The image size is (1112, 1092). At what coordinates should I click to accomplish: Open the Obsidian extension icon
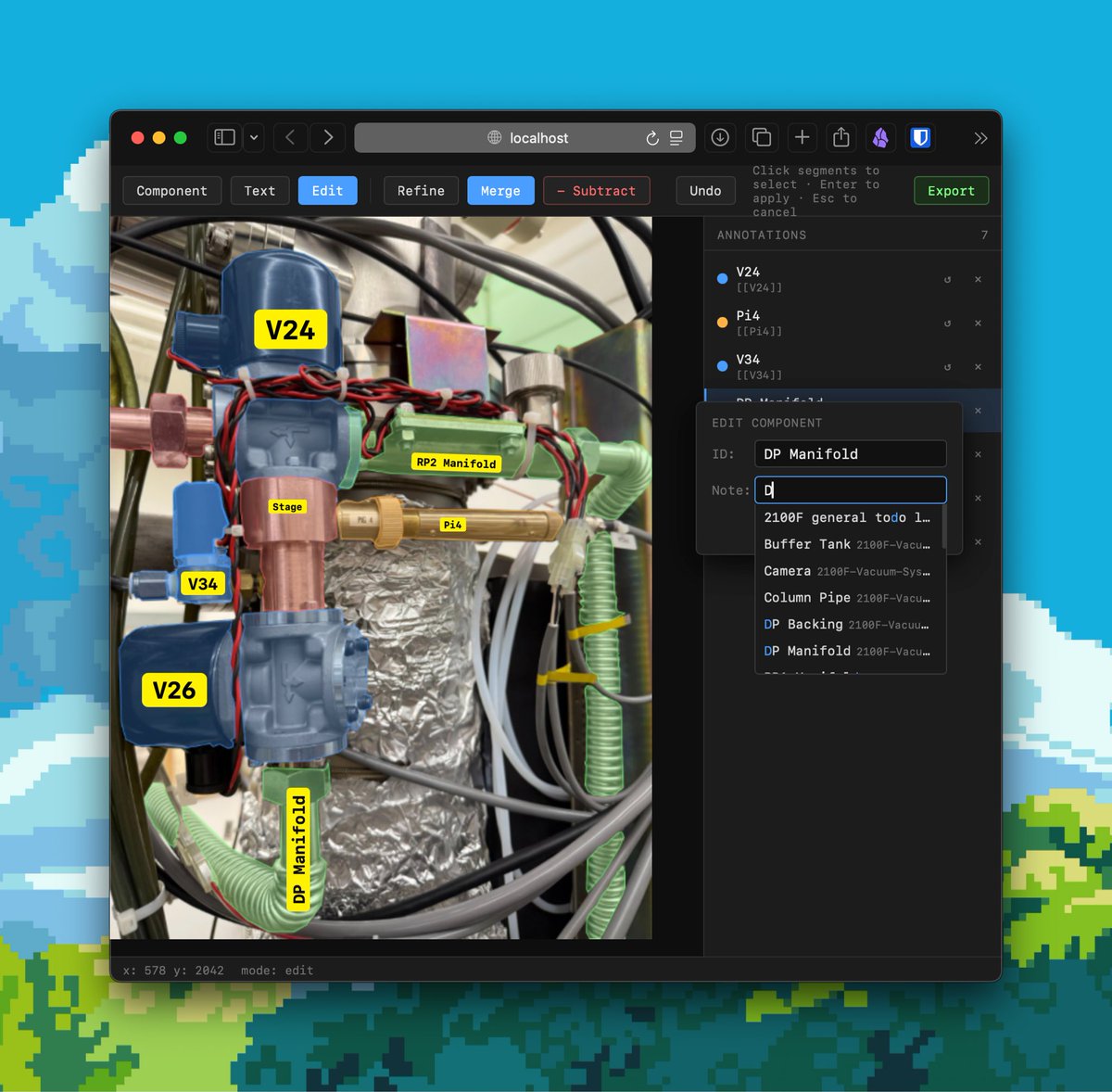[x=880, y=137]
